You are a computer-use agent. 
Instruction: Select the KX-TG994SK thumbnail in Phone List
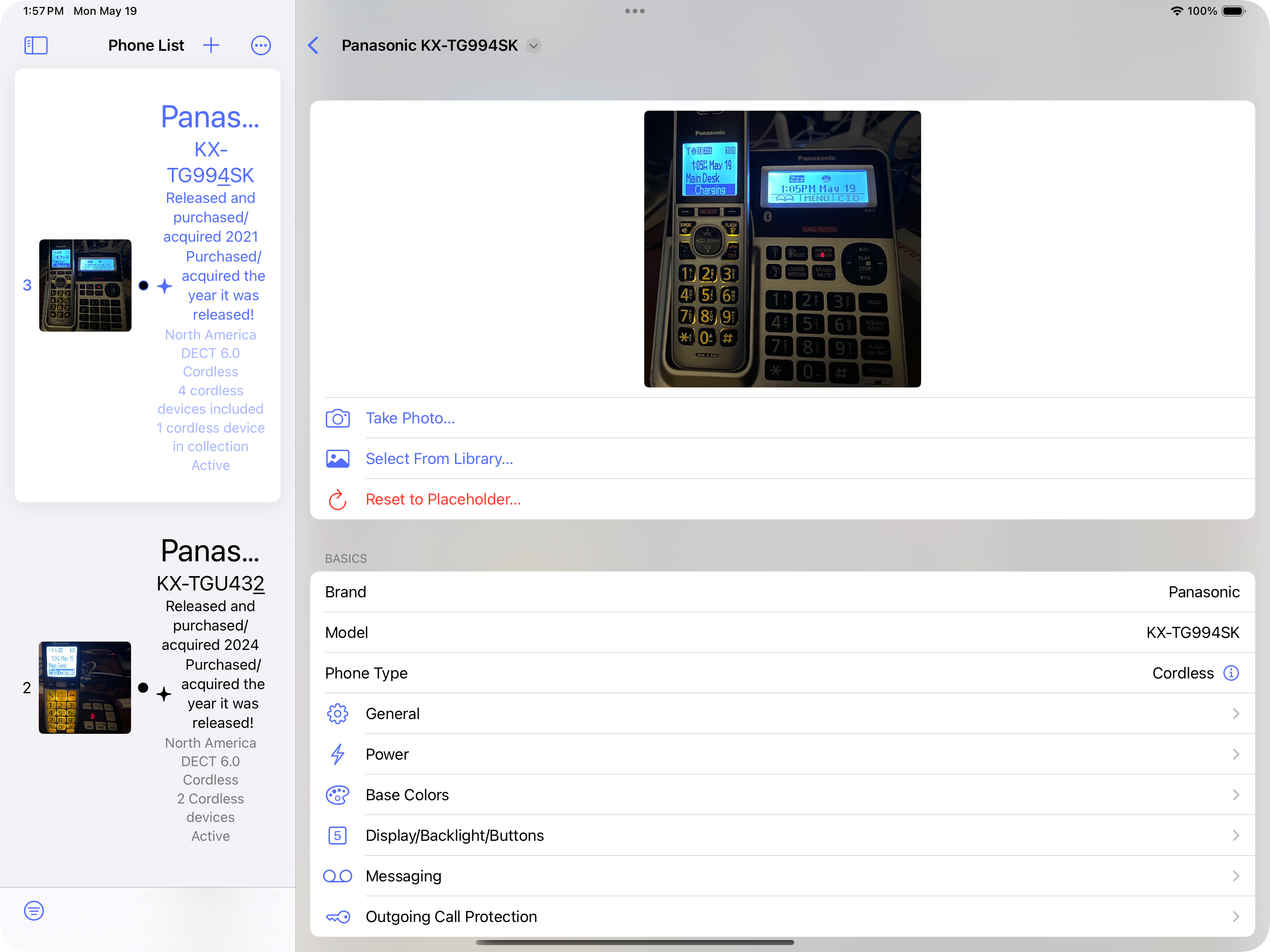click(x=85, y=285)
